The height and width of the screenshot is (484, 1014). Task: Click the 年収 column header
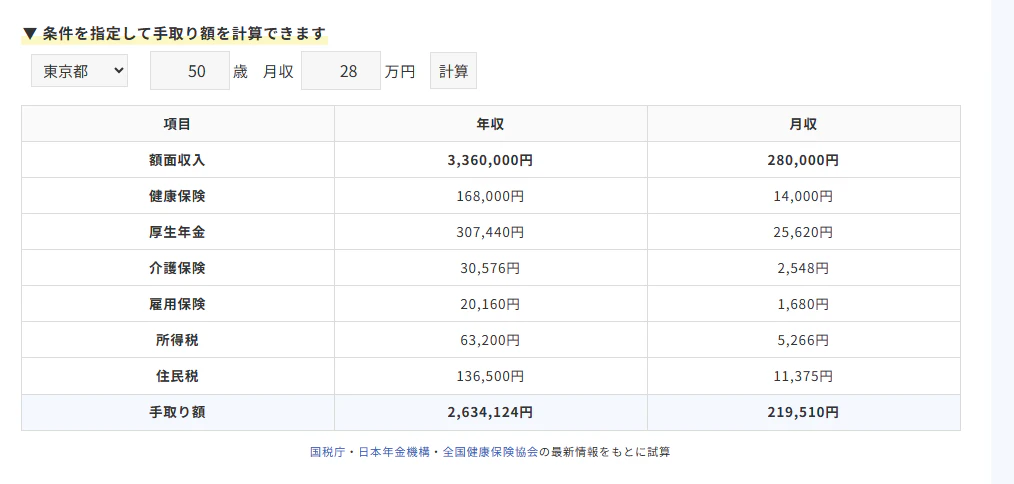click(490, 124)
